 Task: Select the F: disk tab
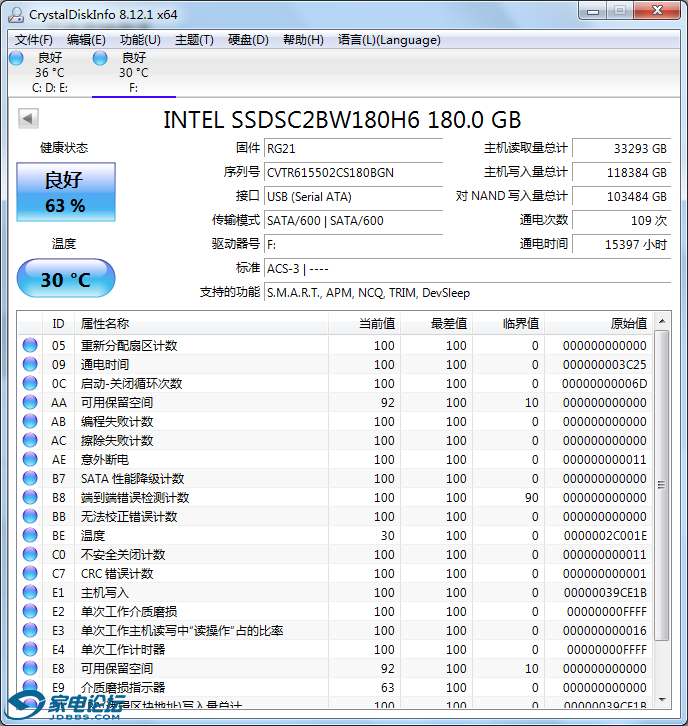134,73
